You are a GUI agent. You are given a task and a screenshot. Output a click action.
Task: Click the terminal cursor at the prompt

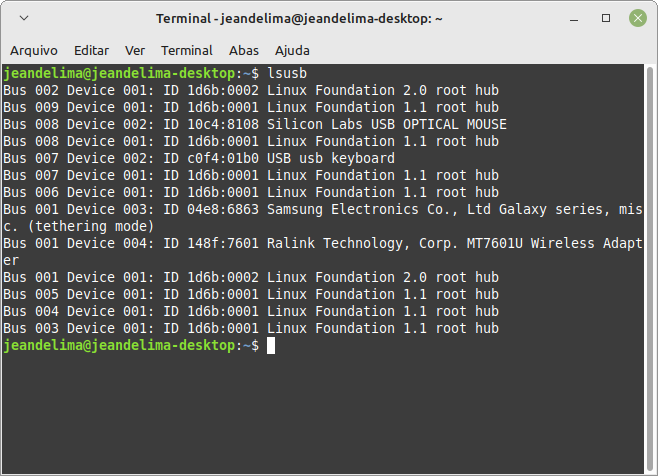click(x=271, y=345)
